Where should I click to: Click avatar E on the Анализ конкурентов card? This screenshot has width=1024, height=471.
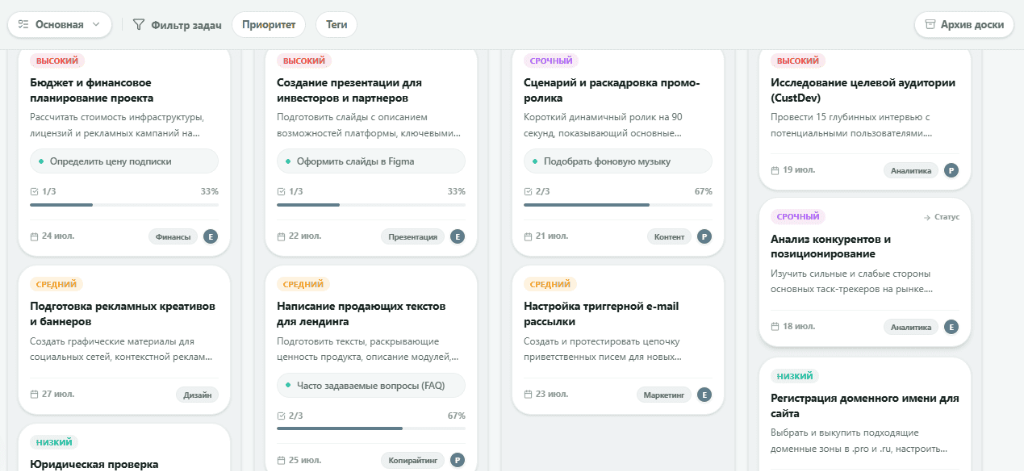(x=951, y=327)
